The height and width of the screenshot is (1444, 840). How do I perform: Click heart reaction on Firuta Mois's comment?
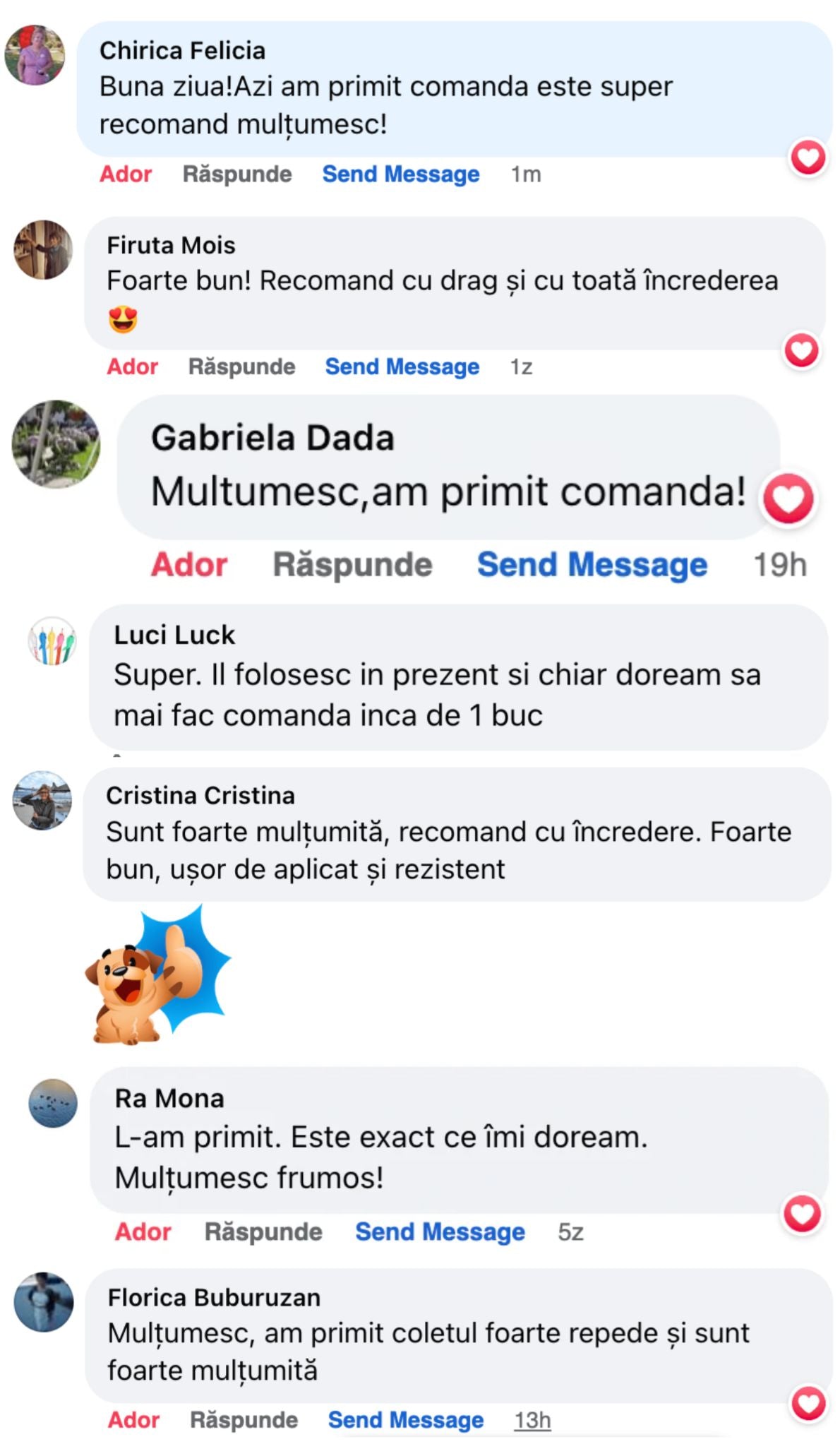pyautogui.click(x=803, y=350)
